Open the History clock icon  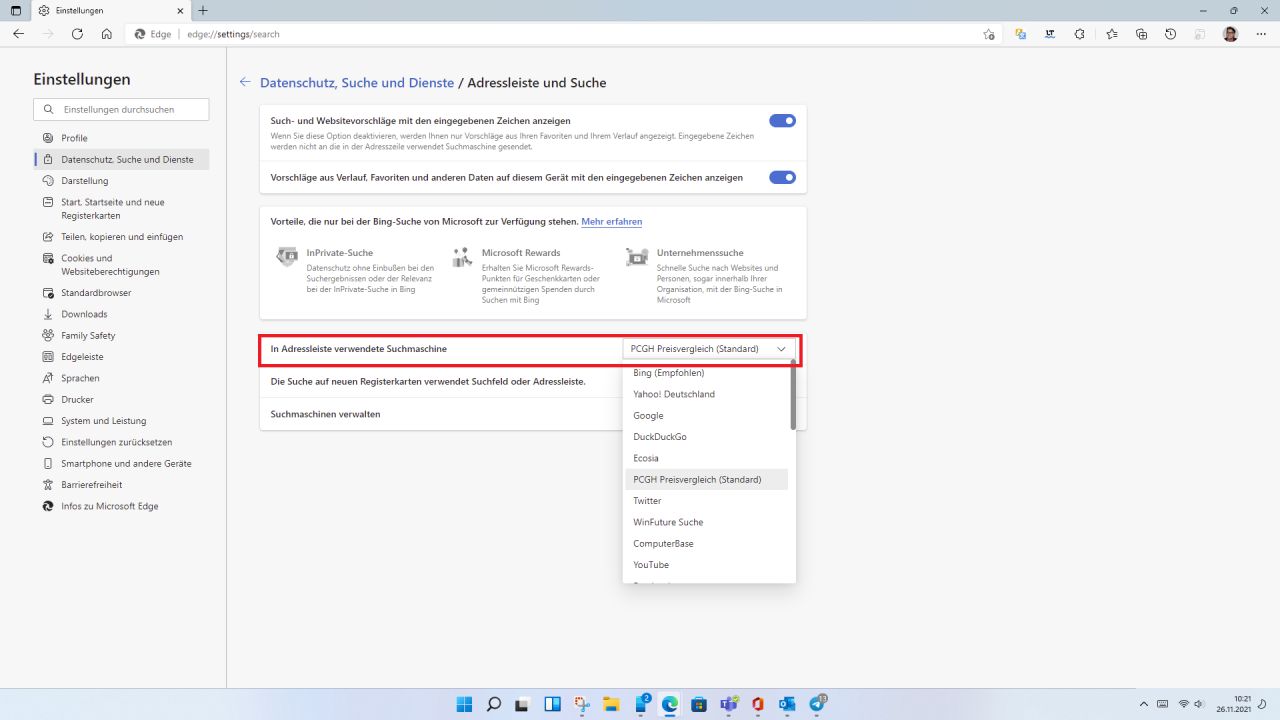(x=1170, y=34)
